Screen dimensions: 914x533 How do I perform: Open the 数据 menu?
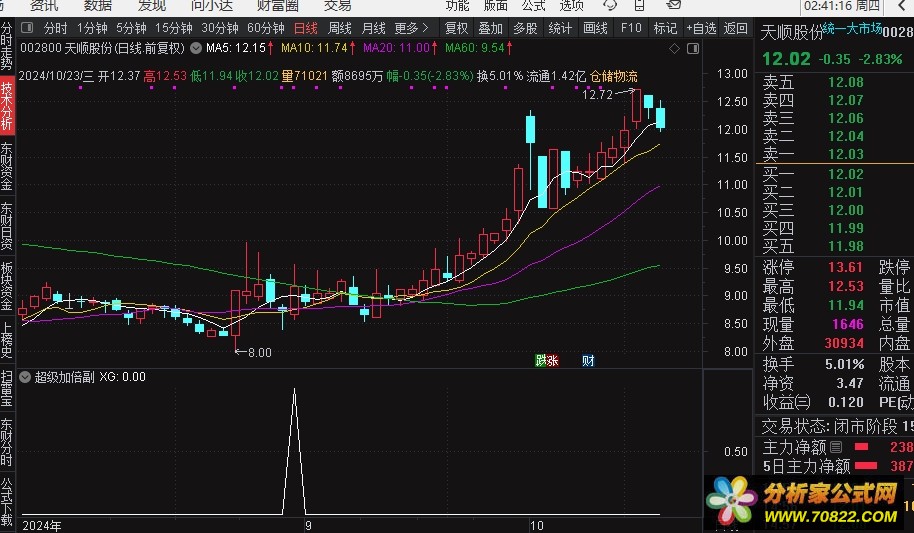point(98,5)
